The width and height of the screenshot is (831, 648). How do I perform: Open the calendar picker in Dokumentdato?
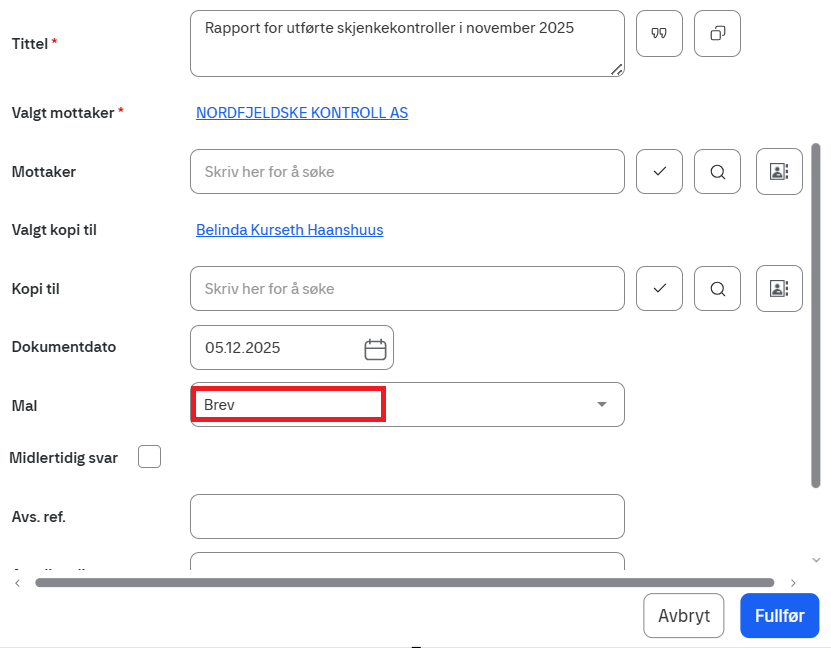375,348
